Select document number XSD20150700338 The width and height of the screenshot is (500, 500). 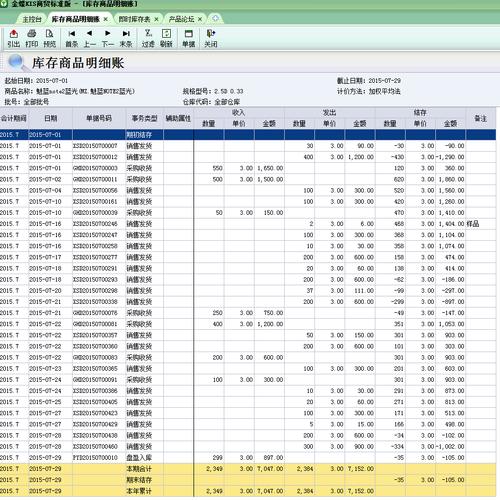click(x=95, y=302)
